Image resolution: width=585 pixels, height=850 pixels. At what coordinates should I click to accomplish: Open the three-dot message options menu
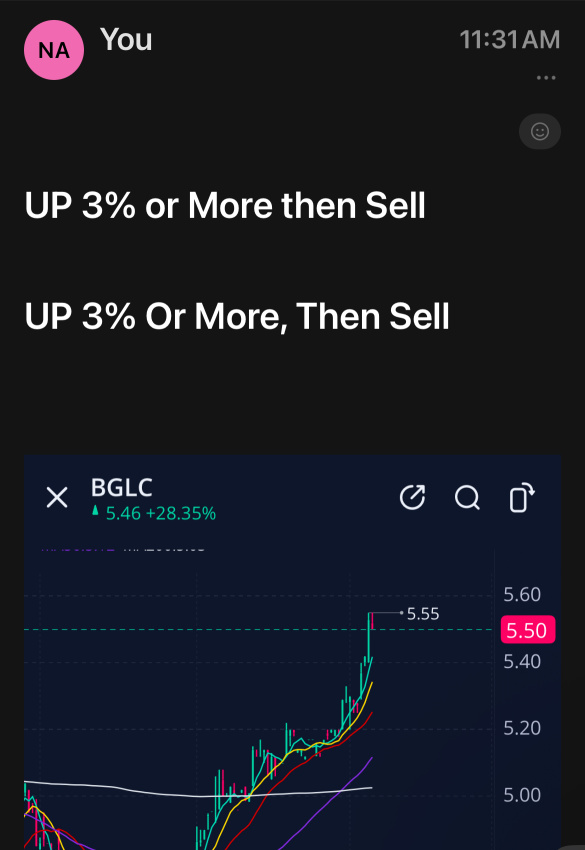545,78
